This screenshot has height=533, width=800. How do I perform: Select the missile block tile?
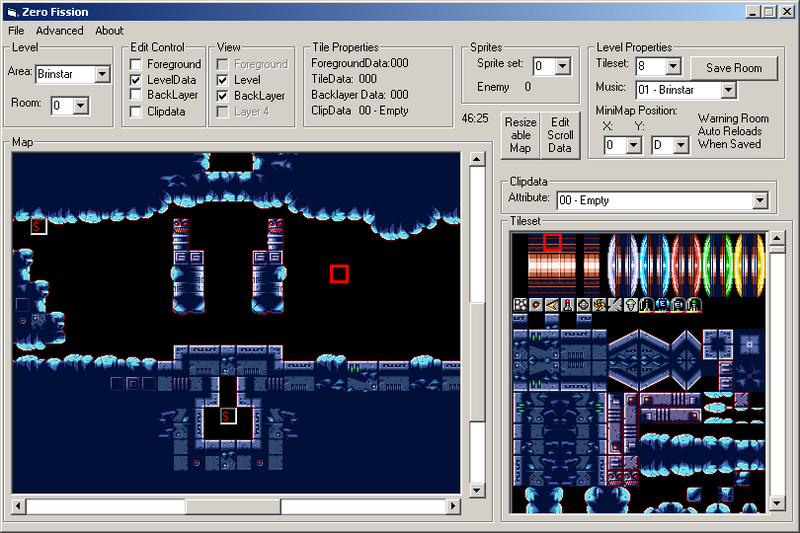click(567, 305)
